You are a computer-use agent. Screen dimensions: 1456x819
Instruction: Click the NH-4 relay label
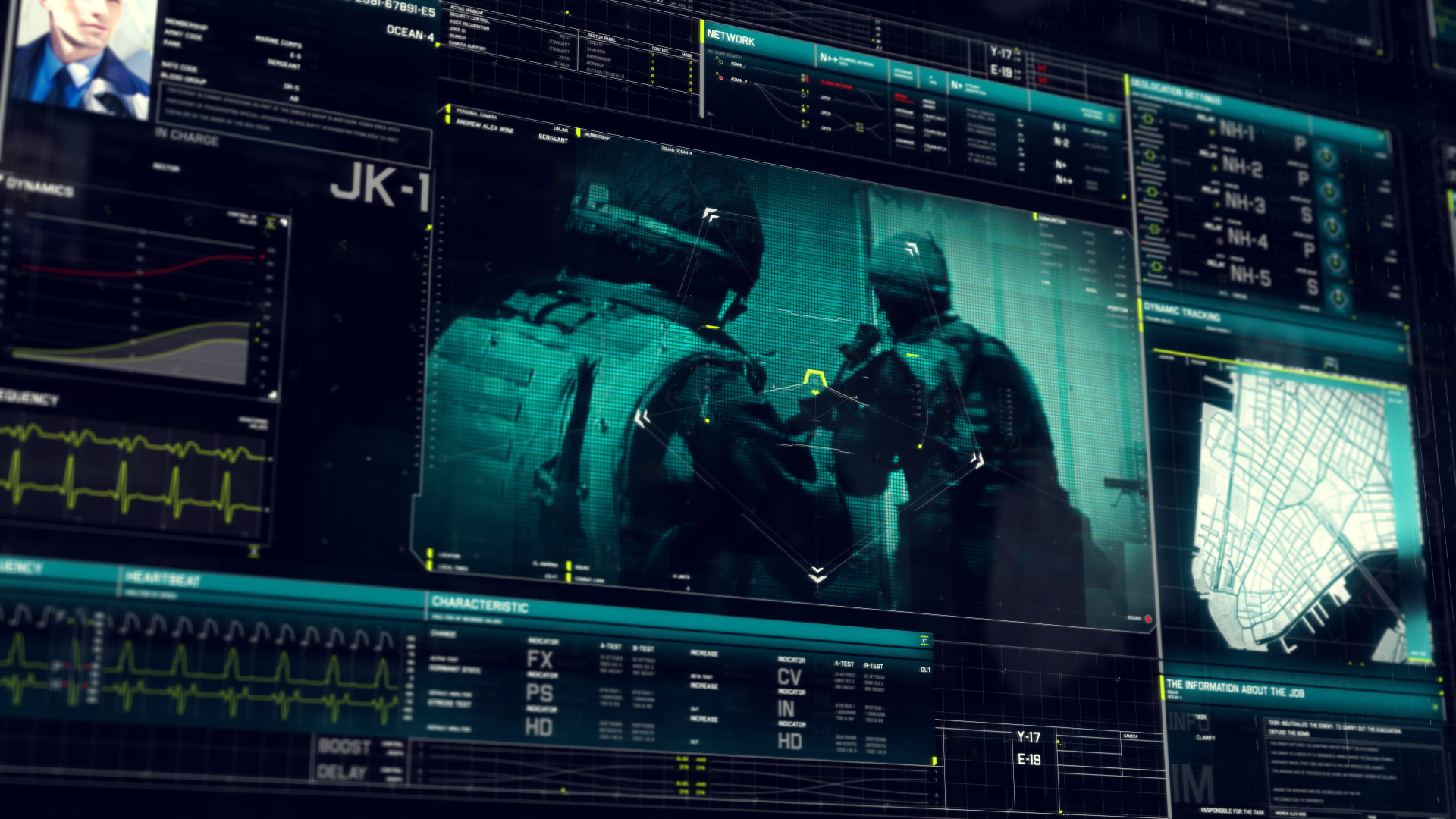(1247, 239)
